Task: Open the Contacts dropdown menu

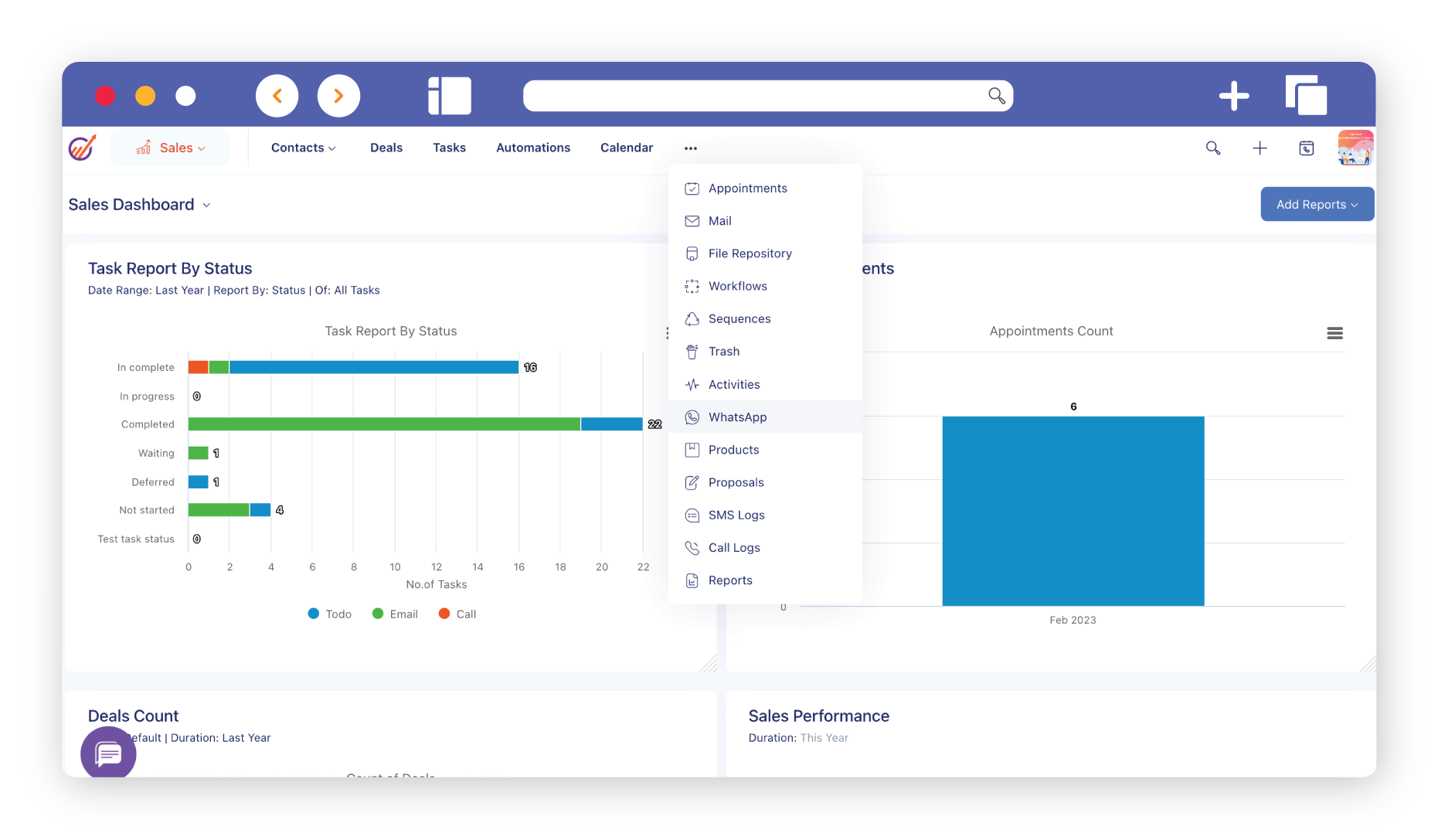Action: (x=303, y=148)
